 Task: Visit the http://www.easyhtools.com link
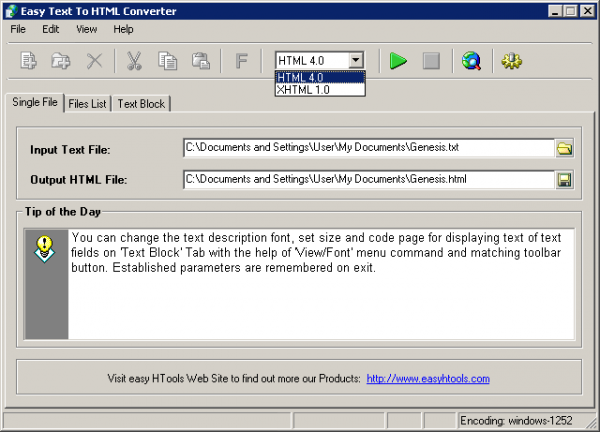tap(428, 379)
